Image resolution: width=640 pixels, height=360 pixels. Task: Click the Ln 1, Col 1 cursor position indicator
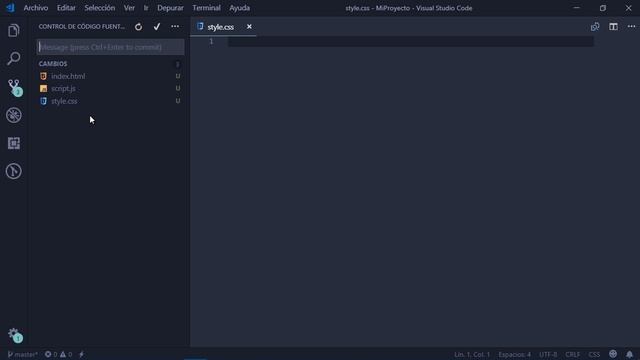472,354
